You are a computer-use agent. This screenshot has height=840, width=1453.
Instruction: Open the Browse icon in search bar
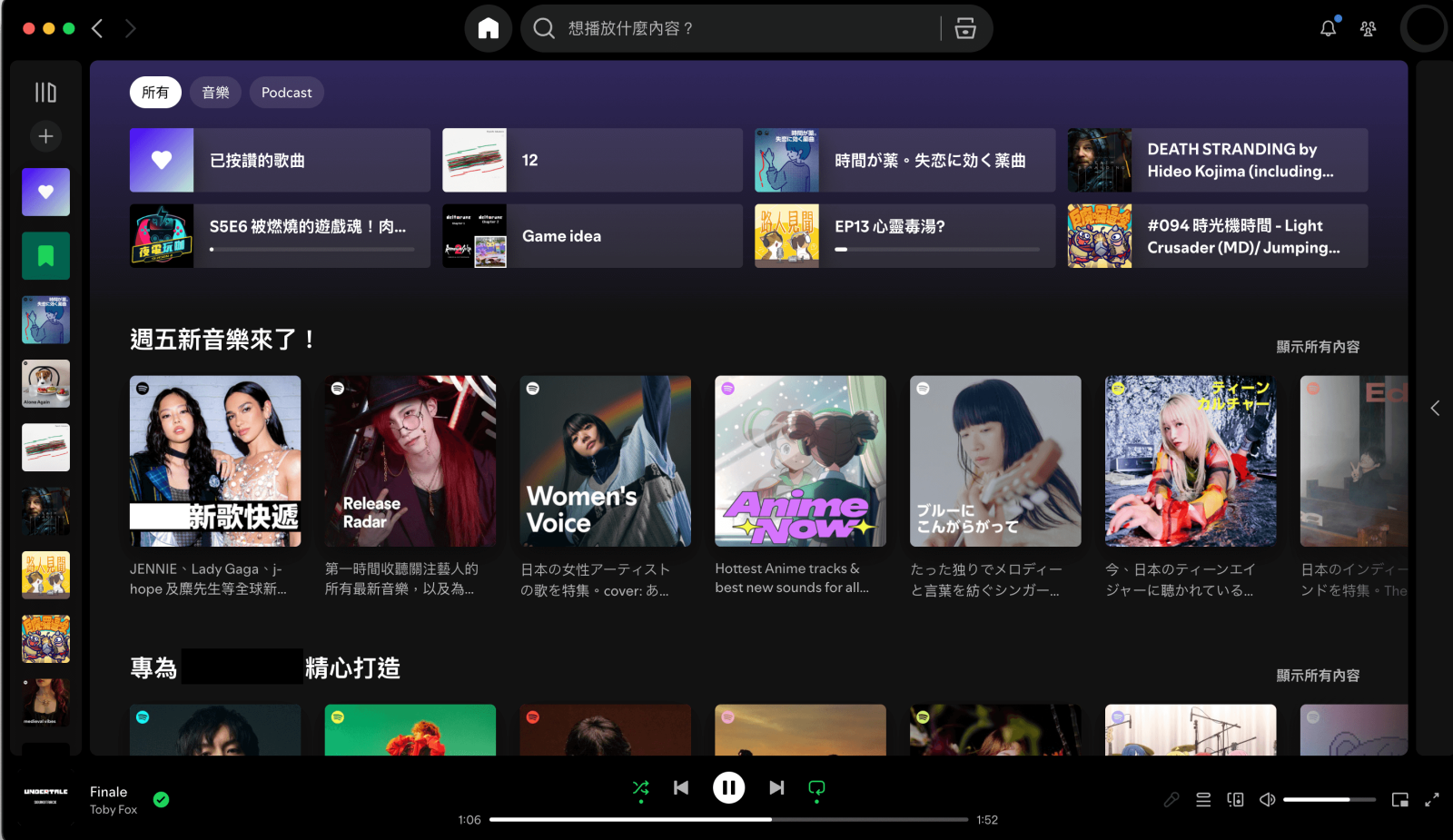coord(965,28)
